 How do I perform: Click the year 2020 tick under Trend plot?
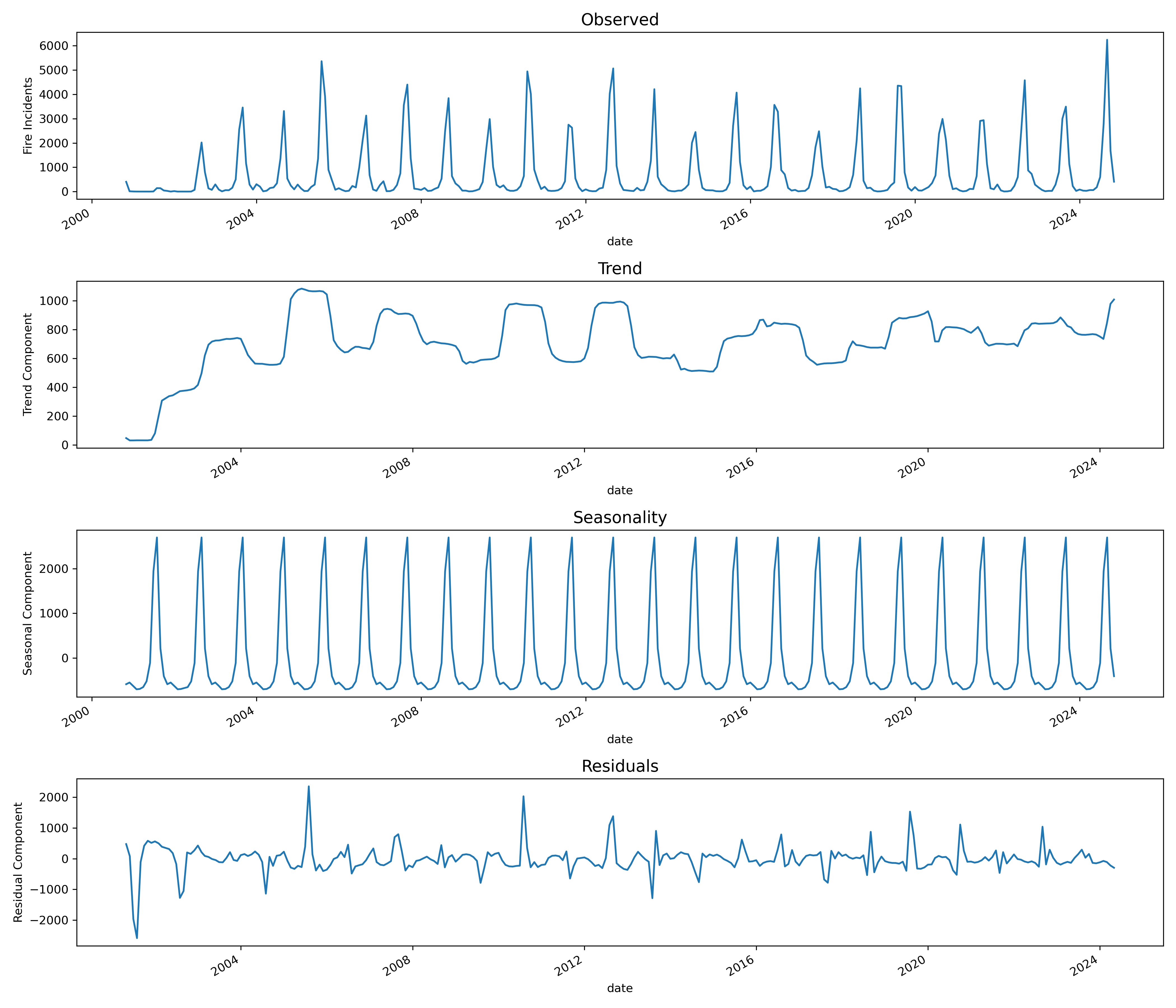(913, 468)
